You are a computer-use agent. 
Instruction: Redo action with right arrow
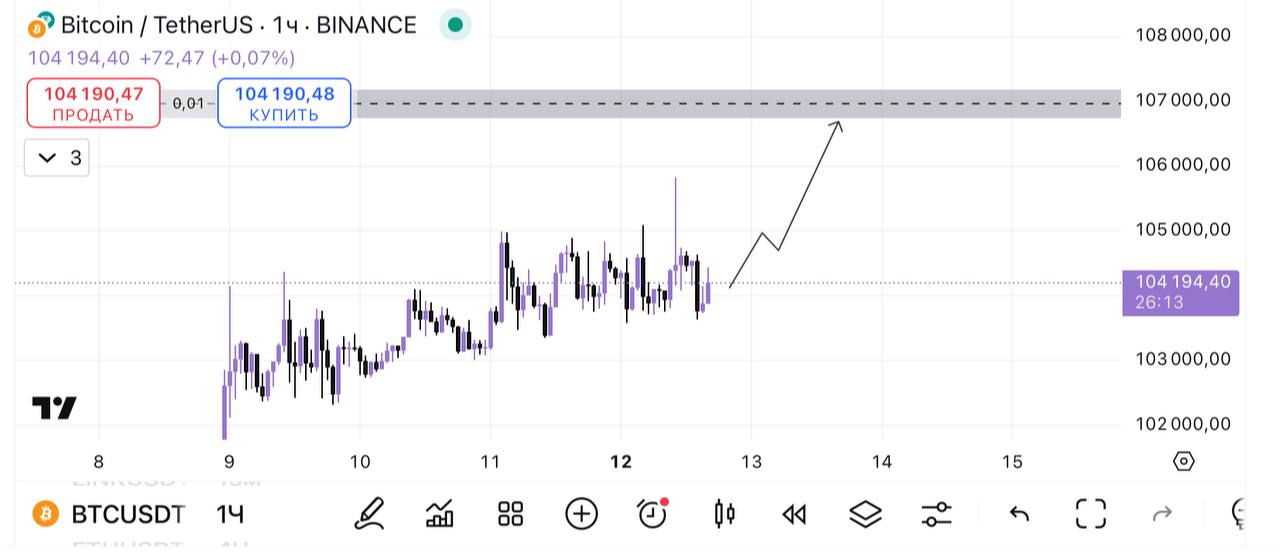pyautogui.click(x=1162, y=514)
